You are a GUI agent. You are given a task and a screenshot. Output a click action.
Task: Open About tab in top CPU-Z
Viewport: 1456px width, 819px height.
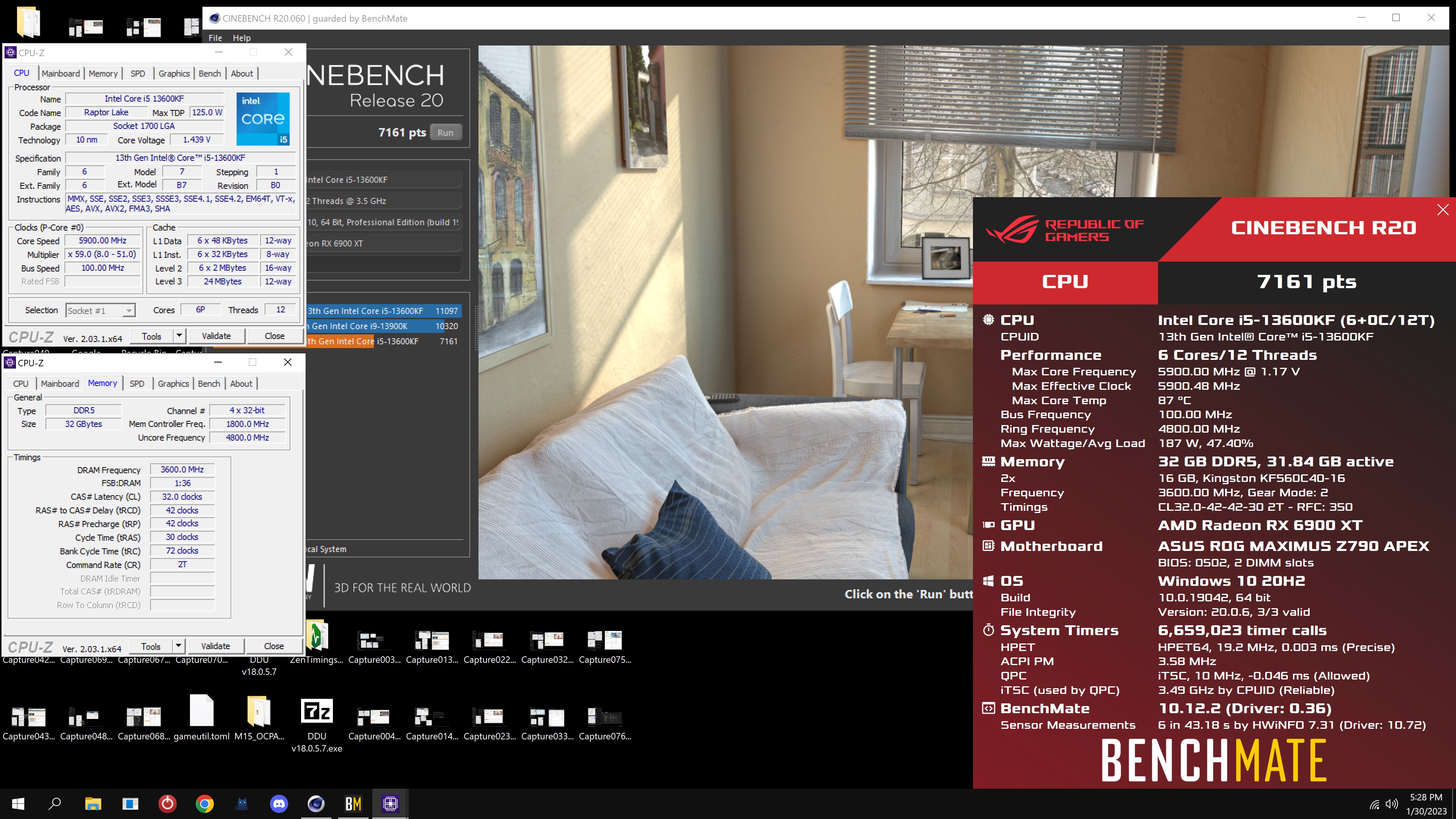242,74
